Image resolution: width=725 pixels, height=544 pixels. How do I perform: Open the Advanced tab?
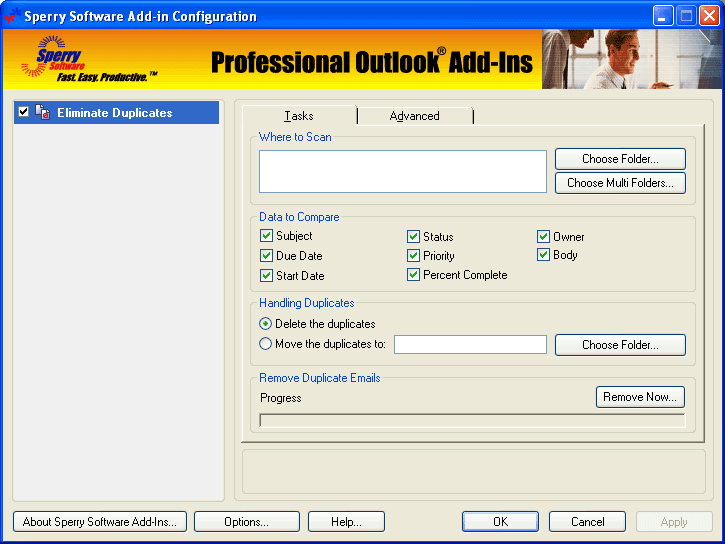[415, 116]
